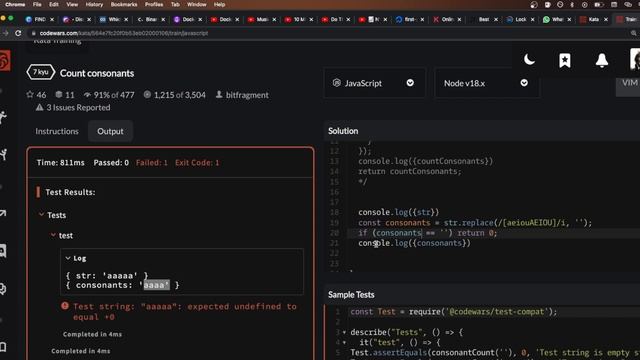Click the author icon beside bitfragment

coord(219,94)
